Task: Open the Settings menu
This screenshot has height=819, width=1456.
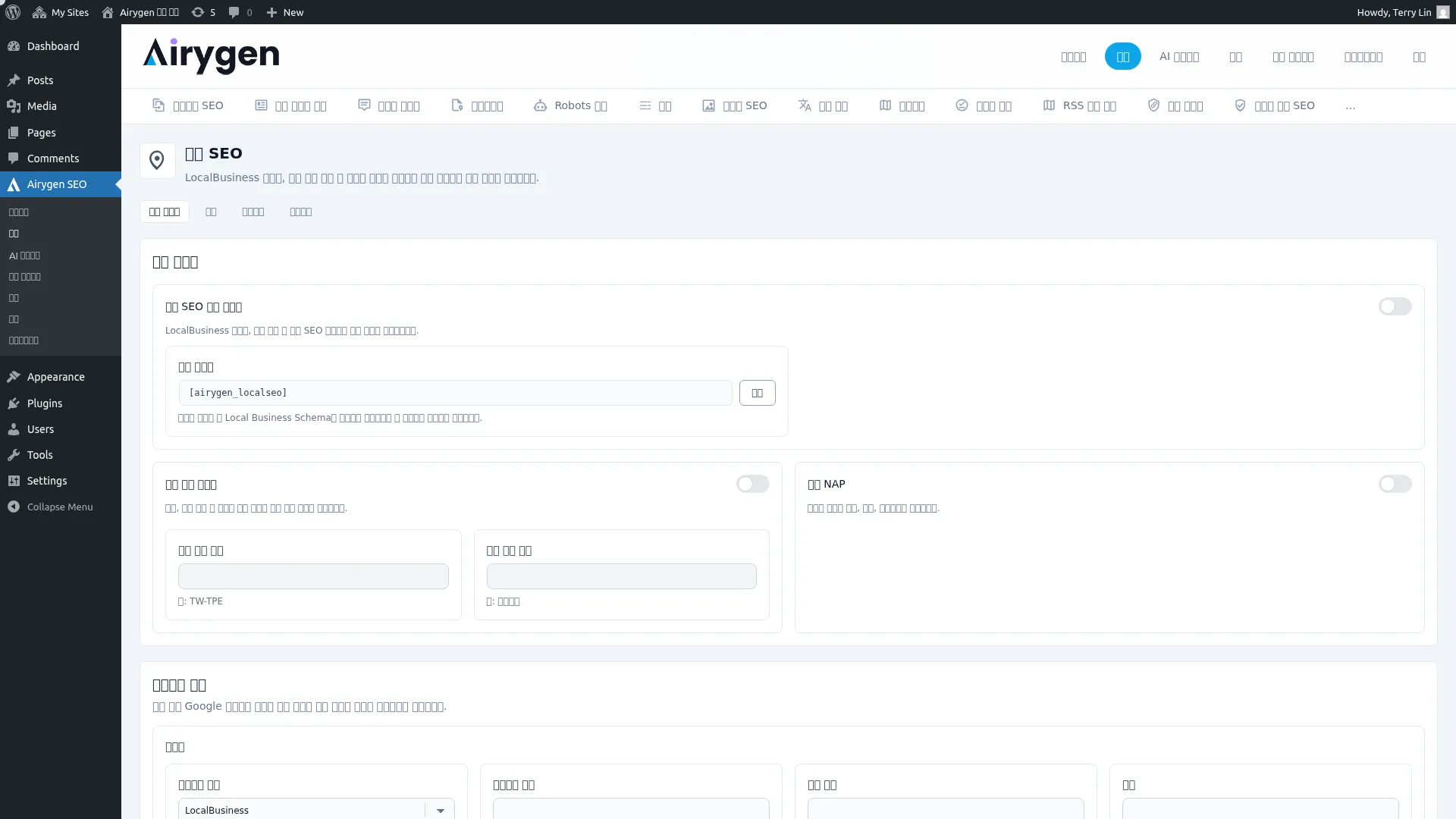Action: pyautogui.click(x=61, y=481)
